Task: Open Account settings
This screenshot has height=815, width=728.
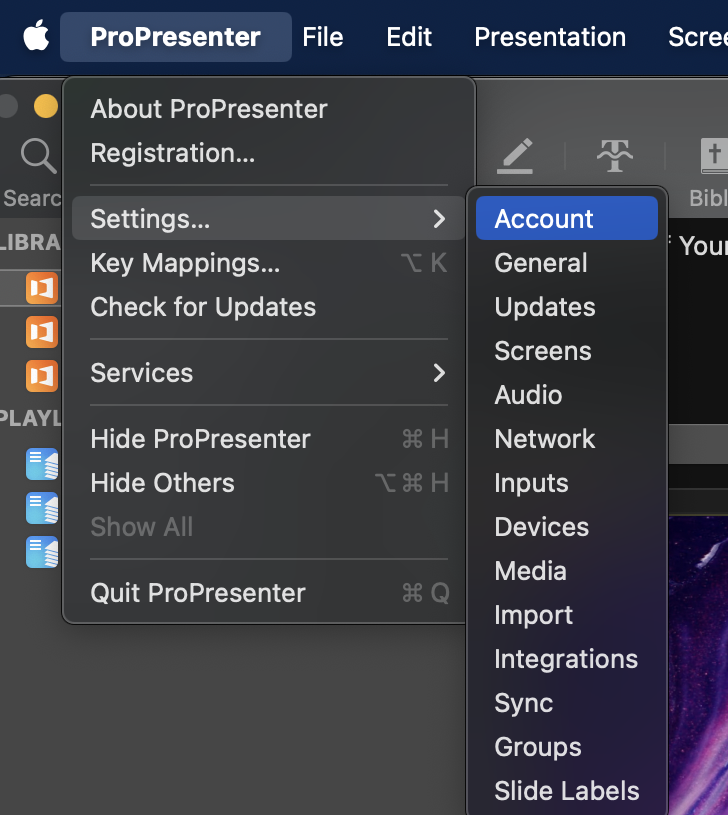Action: (x=567, y=218)
